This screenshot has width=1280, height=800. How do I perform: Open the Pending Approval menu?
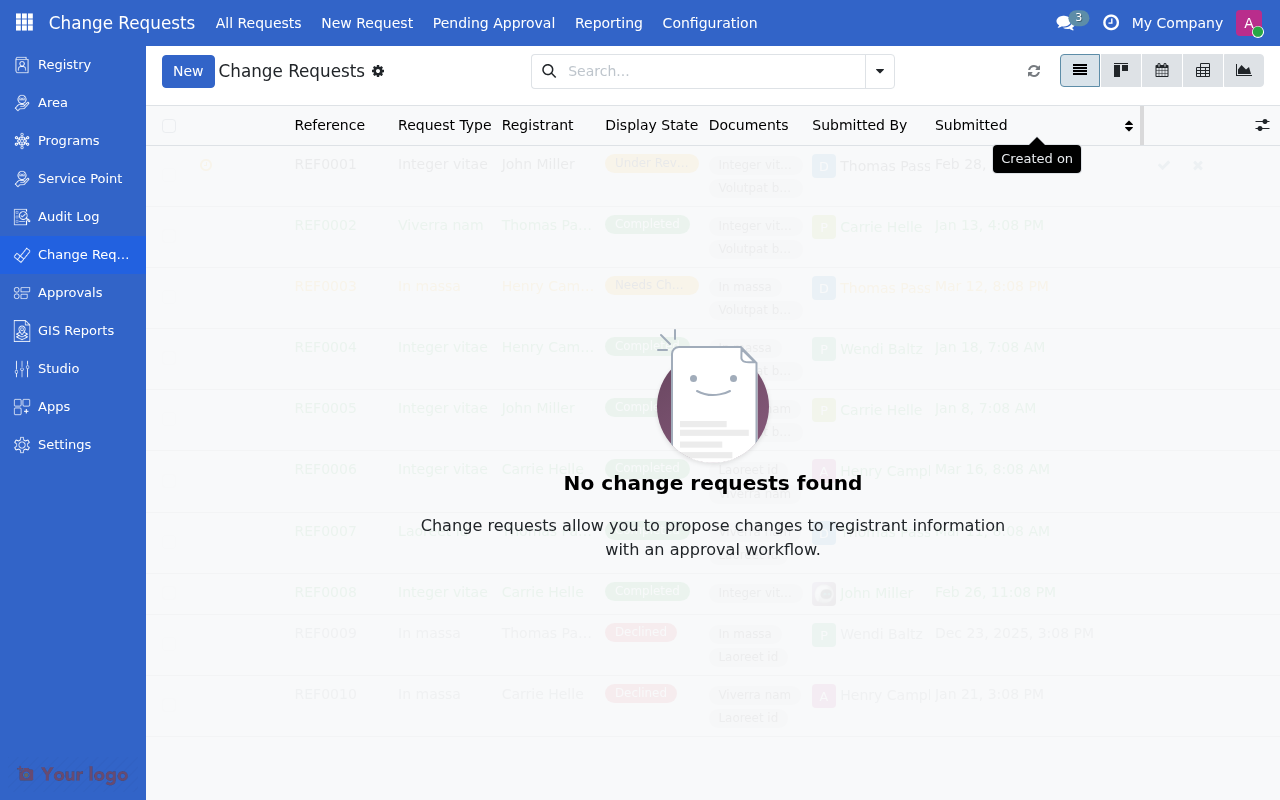[x=493, y=22]
